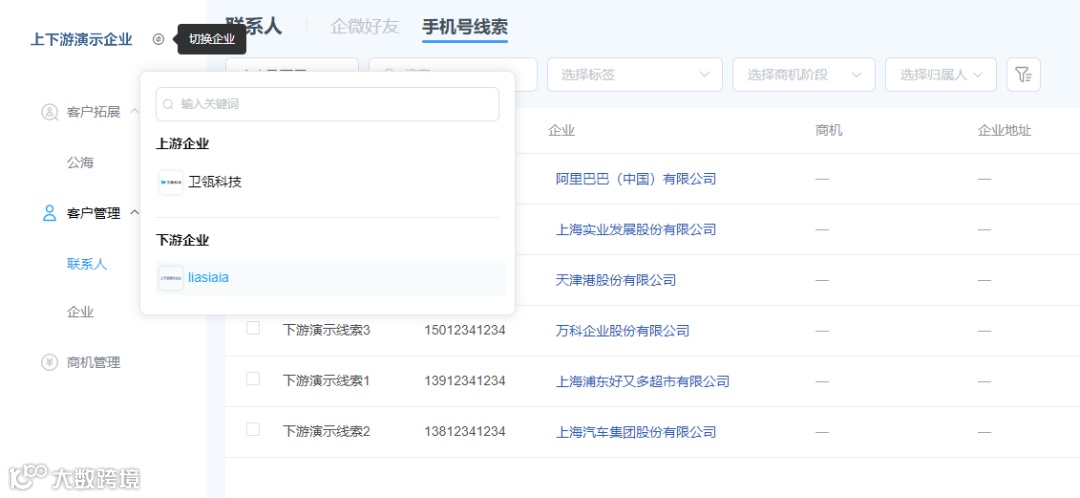Click the 商机管理 yen icon
This screenshot has height=498, width=1080.
pyautogui.click(x=50, y=362)
